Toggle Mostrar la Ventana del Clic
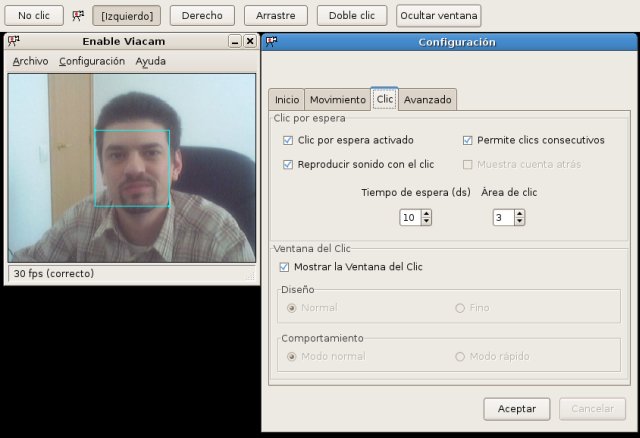Screen dimensions: 640x438 tap(285, 267)
